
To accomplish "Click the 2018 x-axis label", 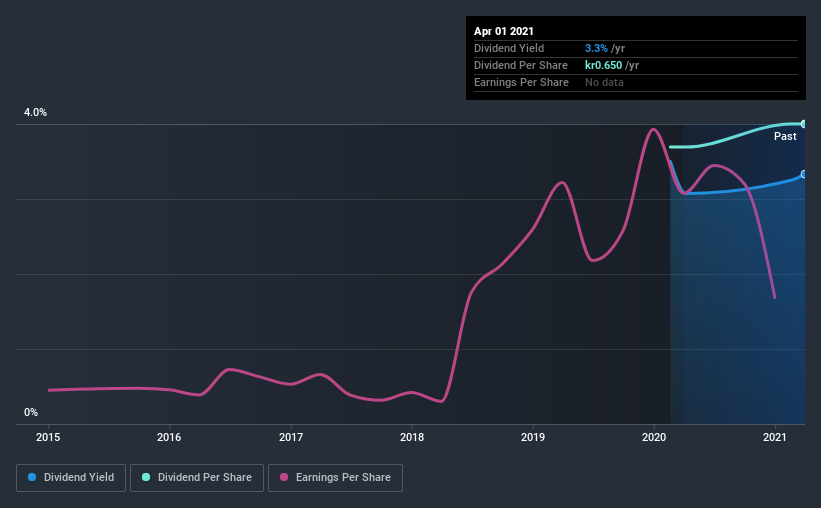I will (412, 437).
